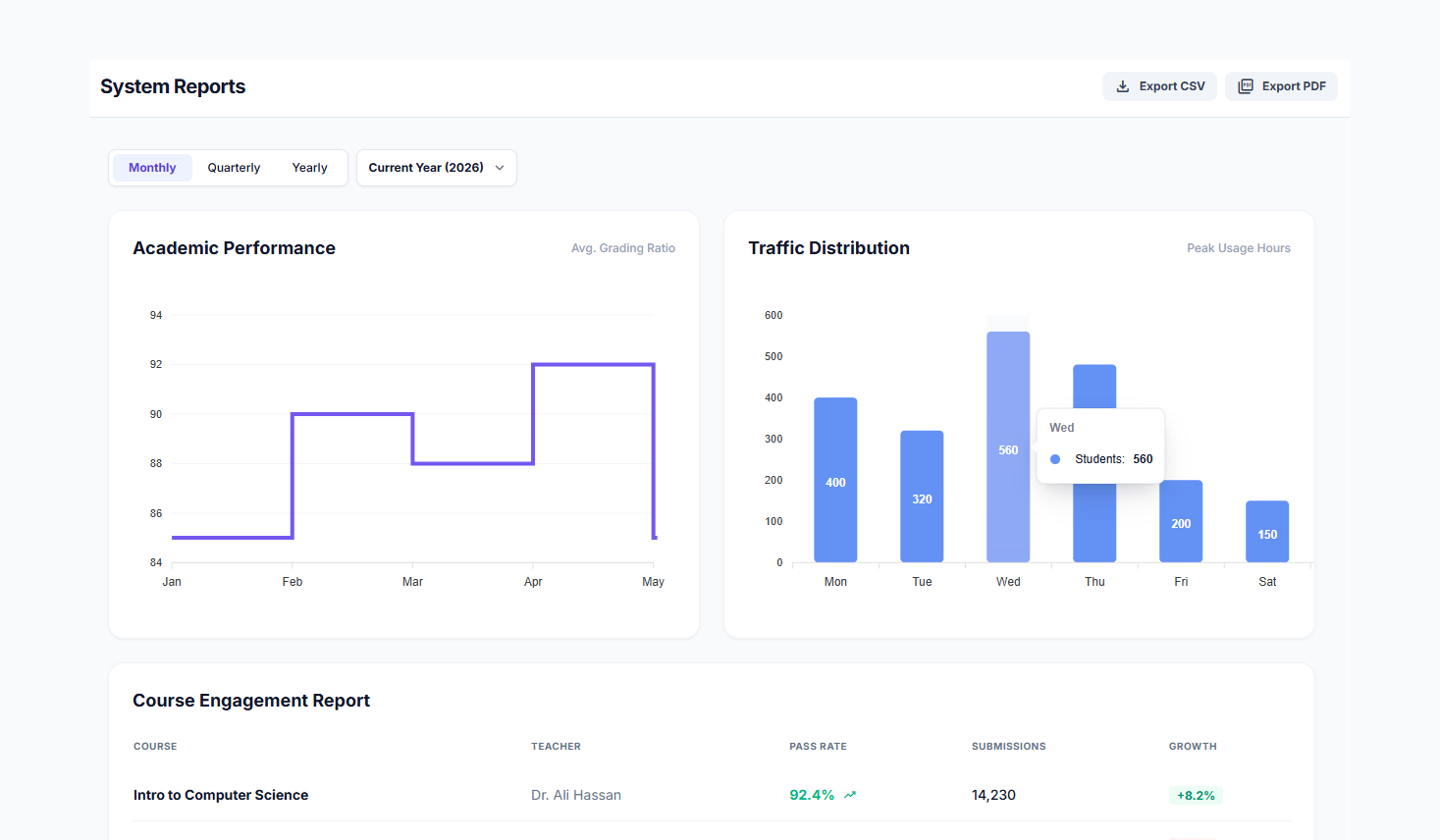Click the SUBMISSIONS column header
Screen dimensions: 1440x840
pos(1008,747)
